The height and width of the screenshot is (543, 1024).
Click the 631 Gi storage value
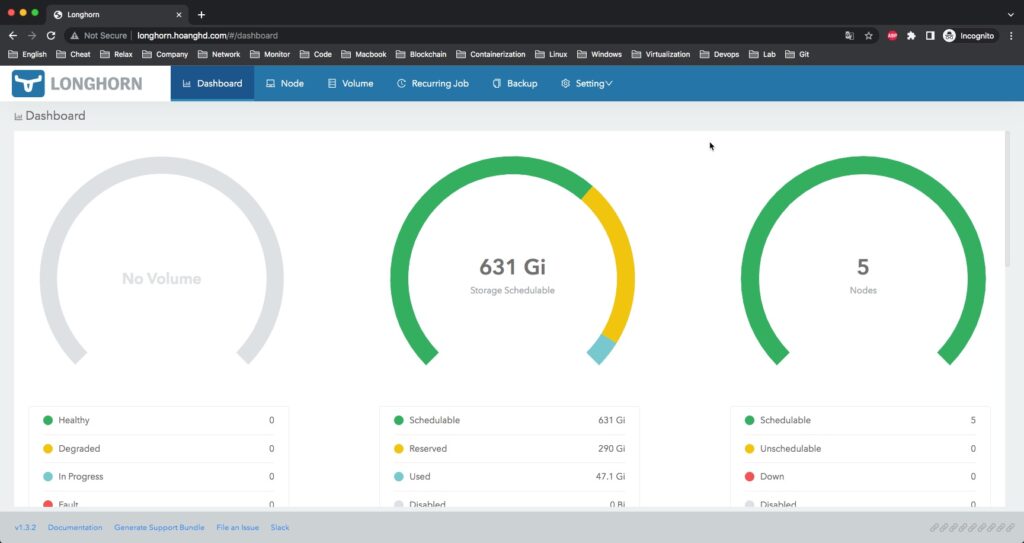pyautogui.click(x=512, y=267)
